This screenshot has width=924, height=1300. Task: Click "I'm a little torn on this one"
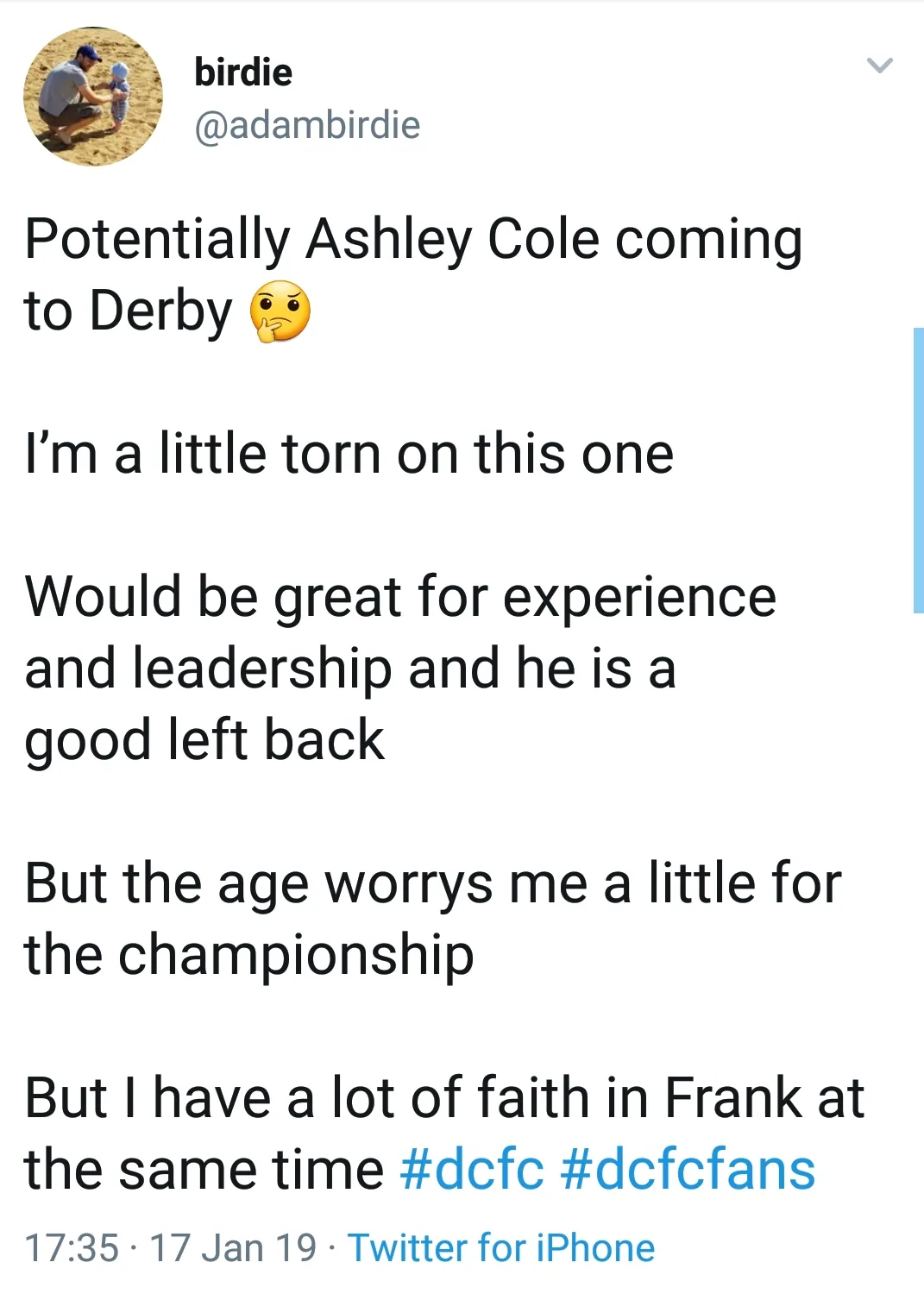[x=349, y=454]
